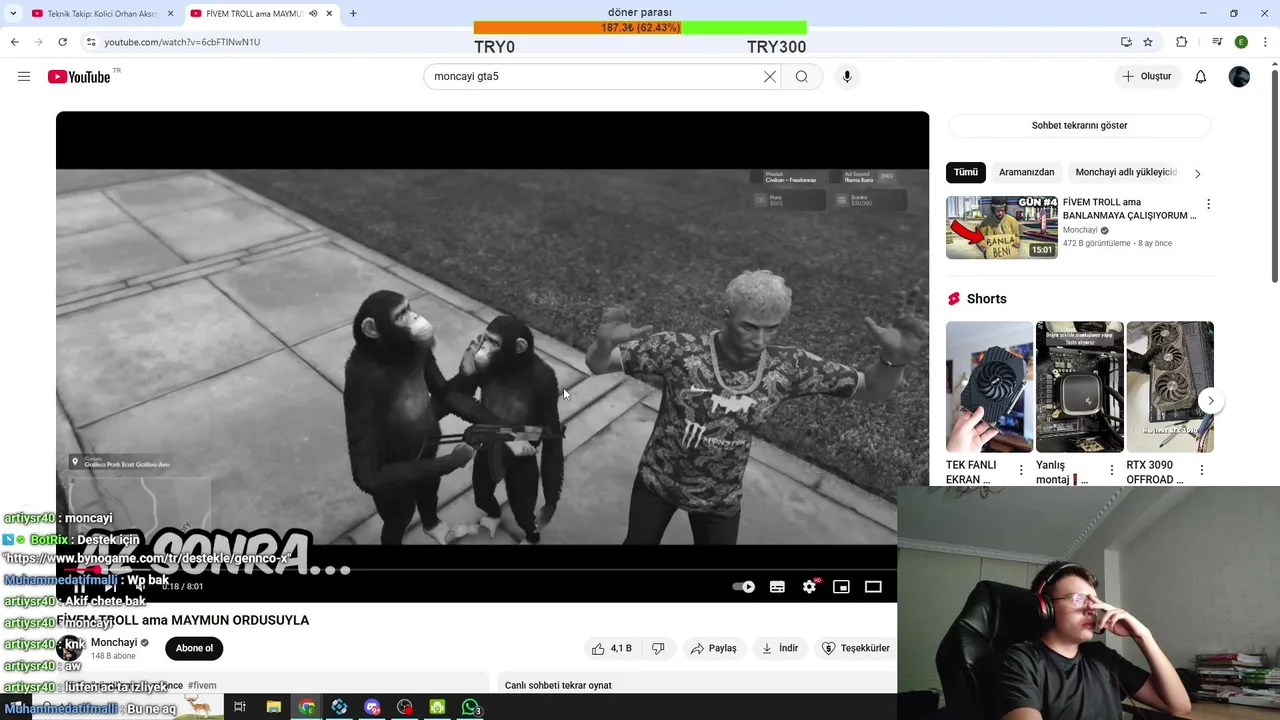This screenshot has width=1280, height=720.
Task: Open the Monchayi channel name link
Action: point(114,642)
